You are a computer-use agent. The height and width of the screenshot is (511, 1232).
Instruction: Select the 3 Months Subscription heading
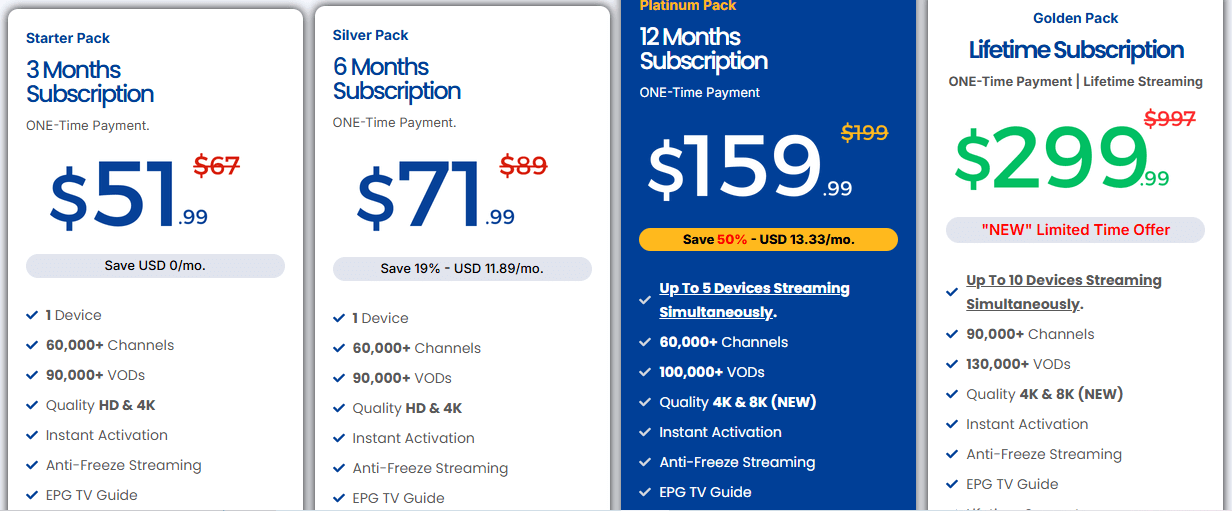click(90, 82)
